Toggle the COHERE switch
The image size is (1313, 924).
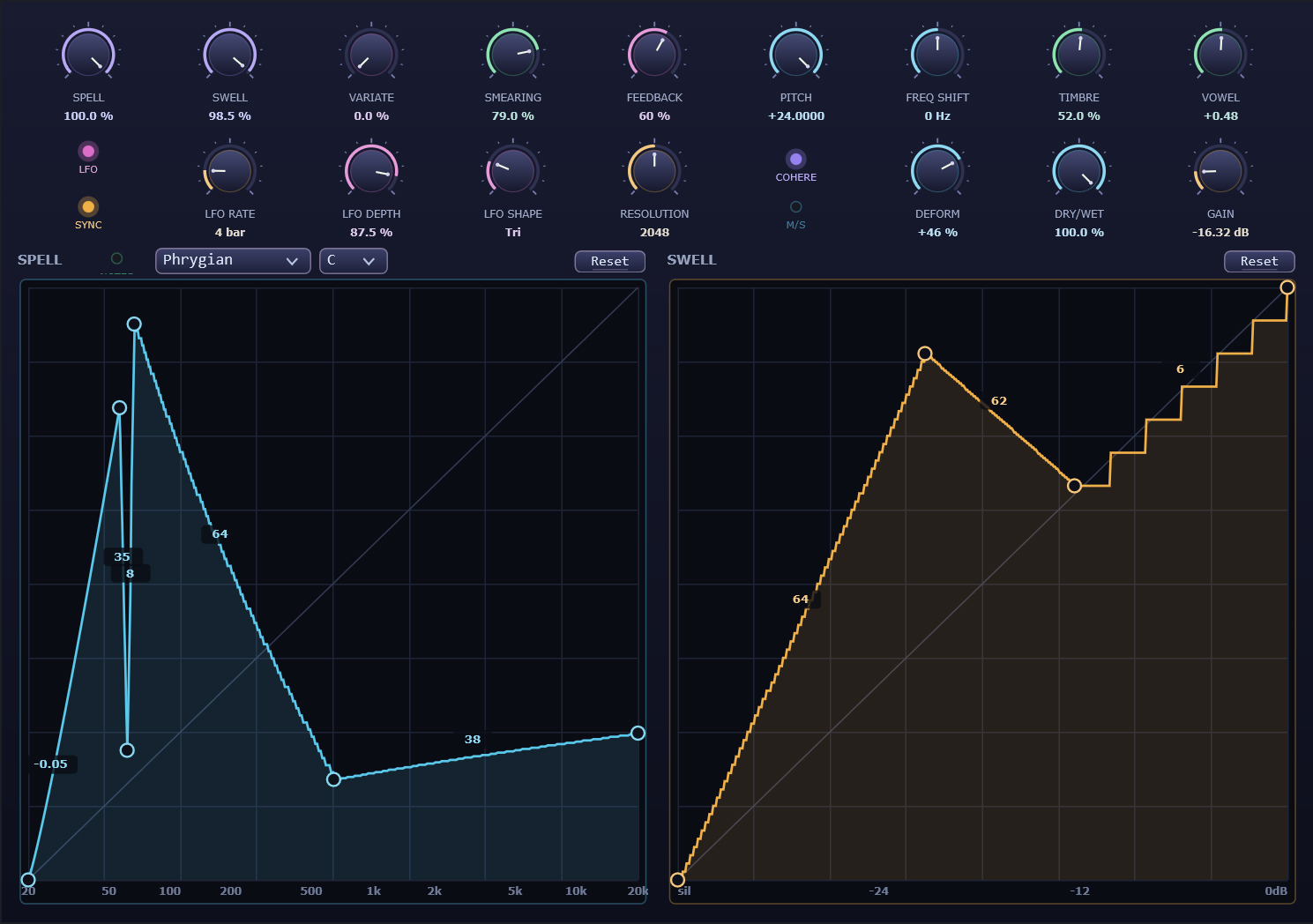coord(796,159)
